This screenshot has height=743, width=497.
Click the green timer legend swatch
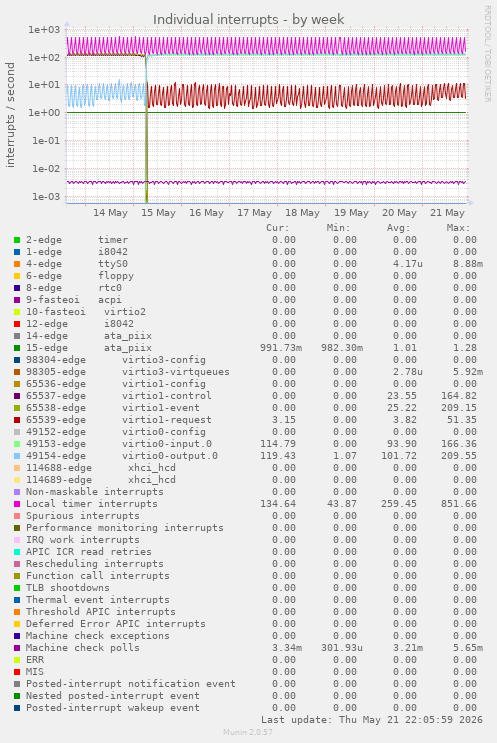tap(17, 240)
